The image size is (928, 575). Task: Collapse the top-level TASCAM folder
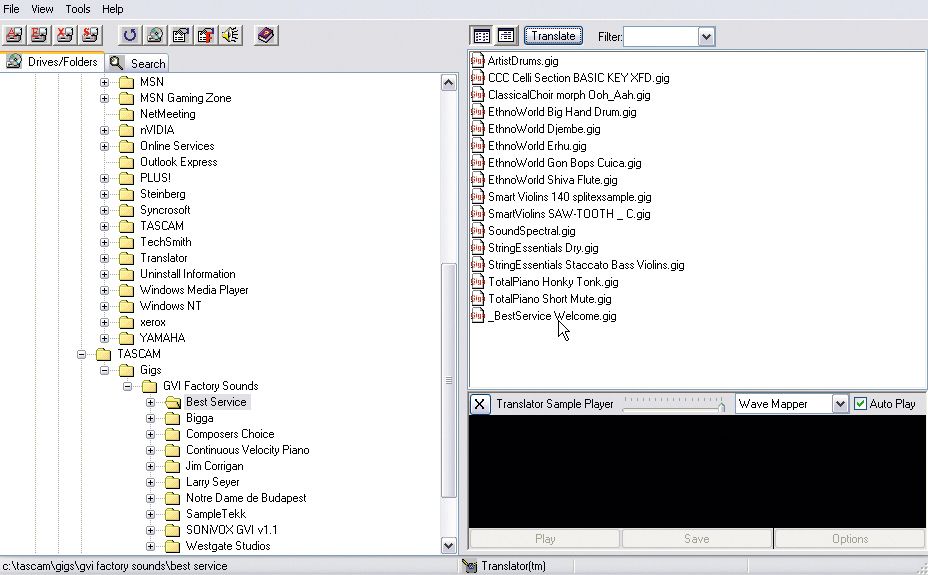coord(82,354)
